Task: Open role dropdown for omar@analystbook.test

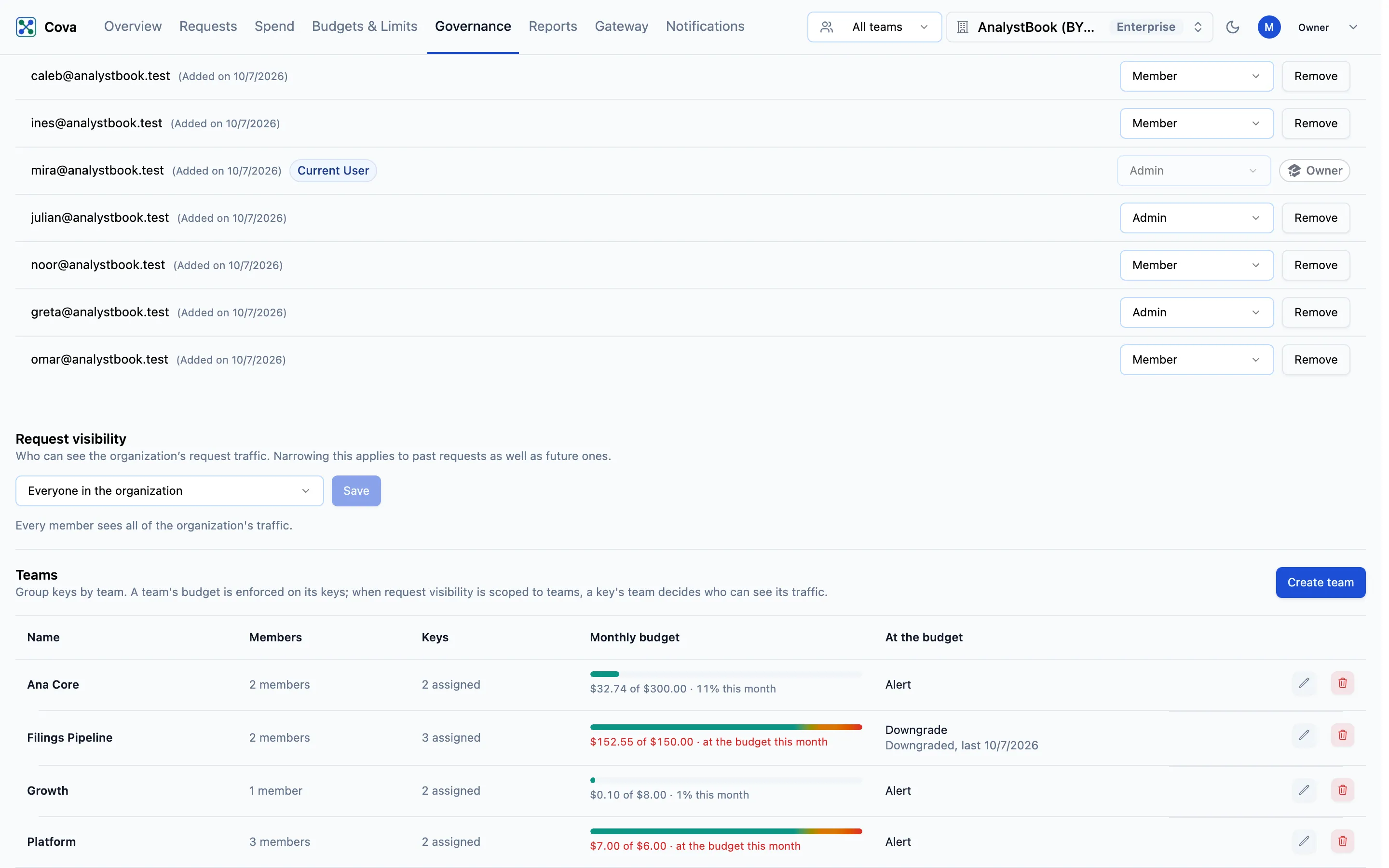Action: tap(1196, 360)
